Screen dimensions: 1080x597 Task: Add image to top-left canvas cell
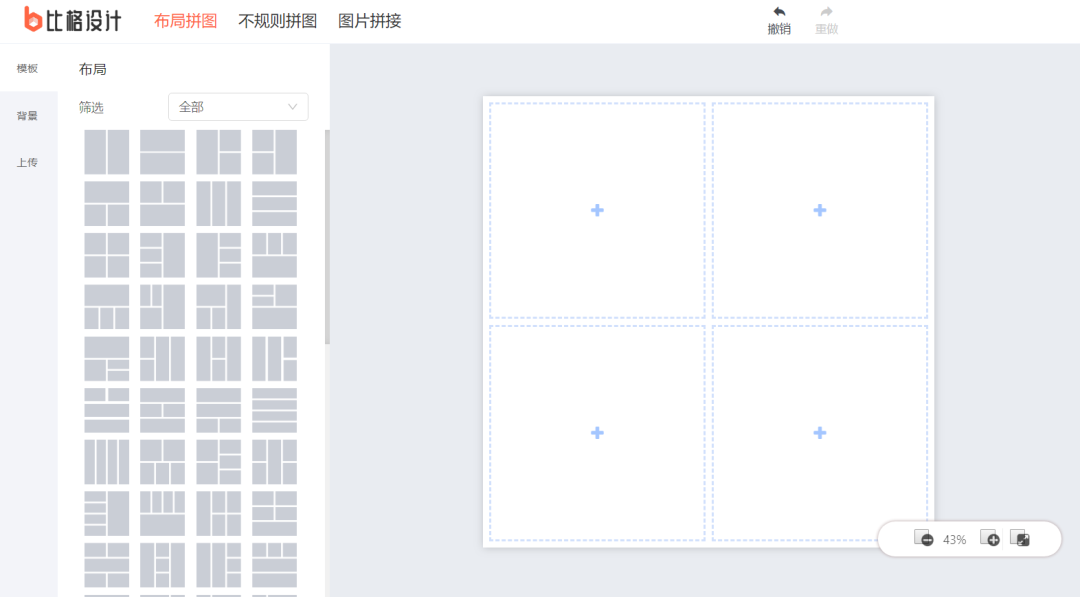(x=597, y=210)
